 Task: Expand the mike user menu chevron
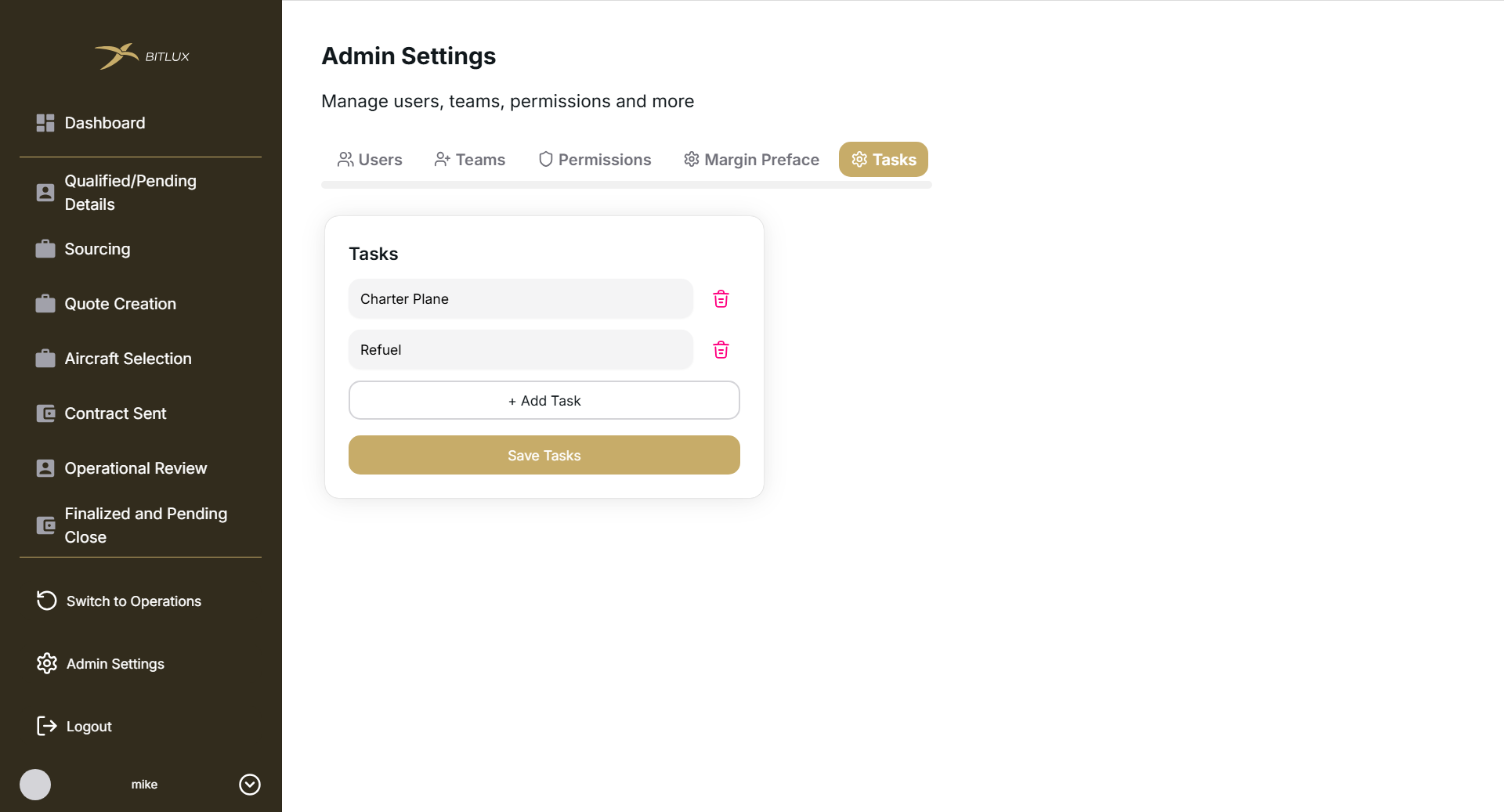pos(250,785)
